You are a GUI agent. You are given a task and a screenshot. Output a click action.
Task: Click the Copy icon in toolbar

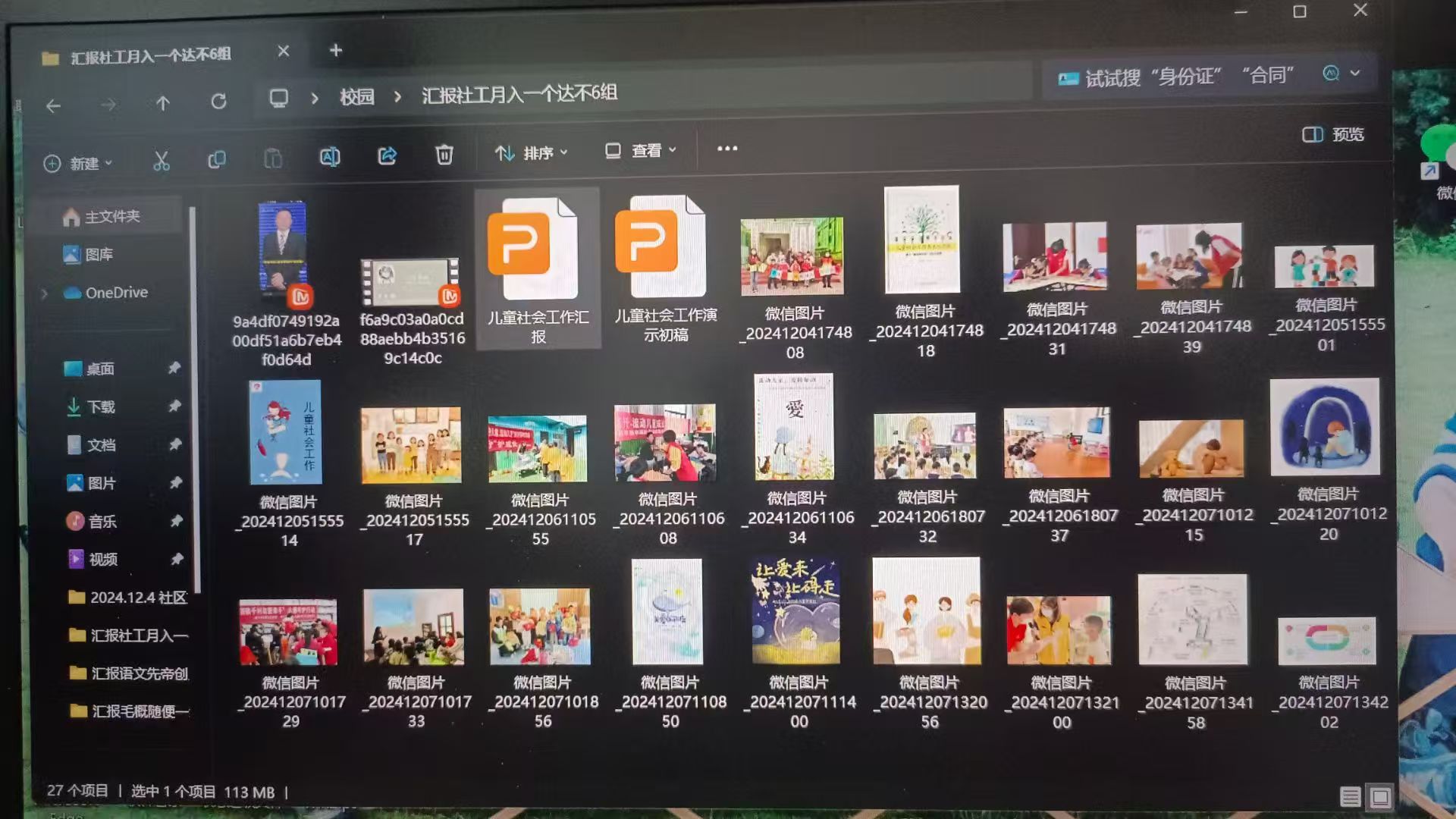pyautogui.click(x=217, y=159)
